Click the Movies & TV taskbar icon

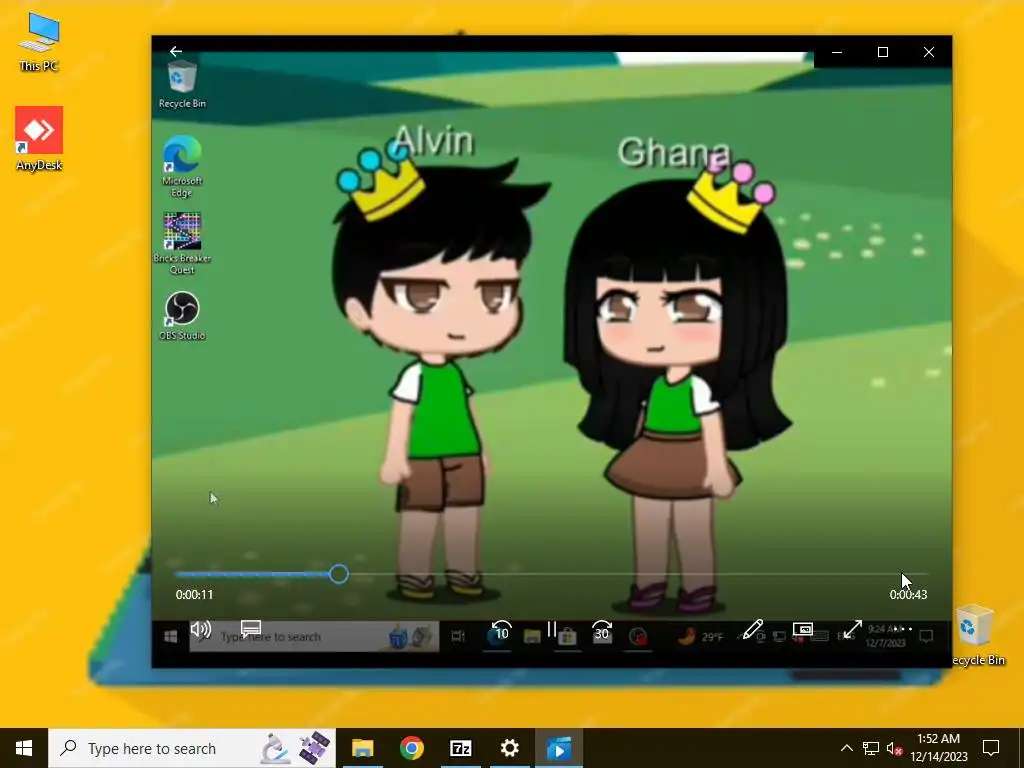[559, 748]
